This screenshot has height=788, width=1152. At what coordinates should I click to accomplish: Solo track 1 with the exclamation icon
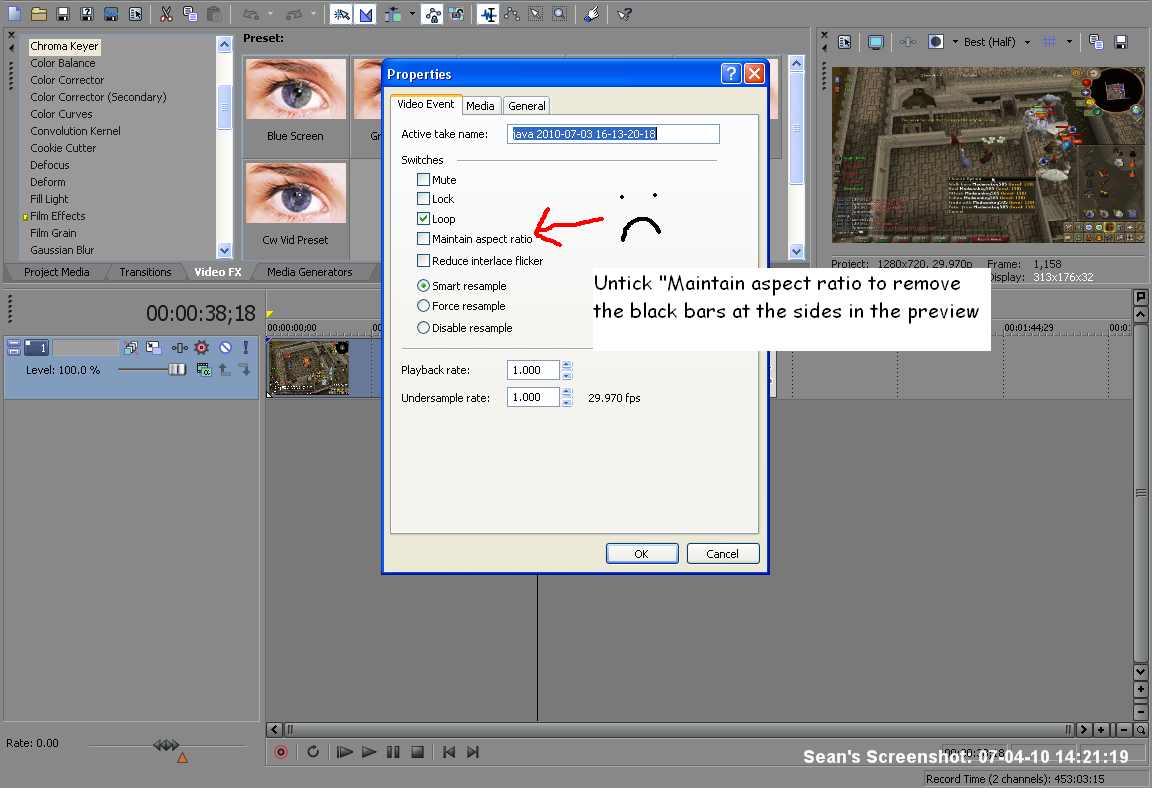tap(246, 348)
